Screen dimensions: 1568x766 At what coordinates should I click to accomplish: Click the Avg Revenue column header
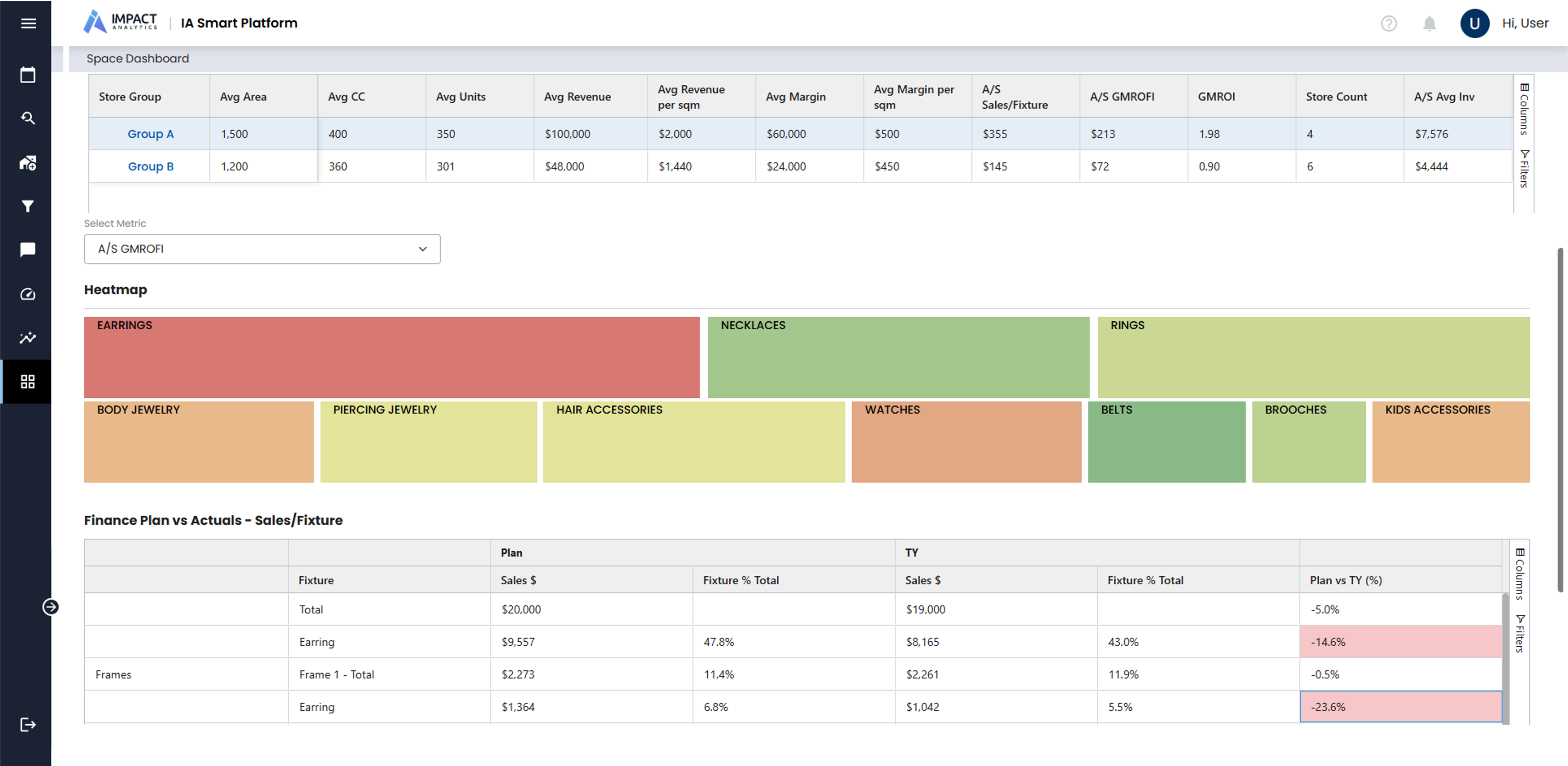click(x=577, y=97)
